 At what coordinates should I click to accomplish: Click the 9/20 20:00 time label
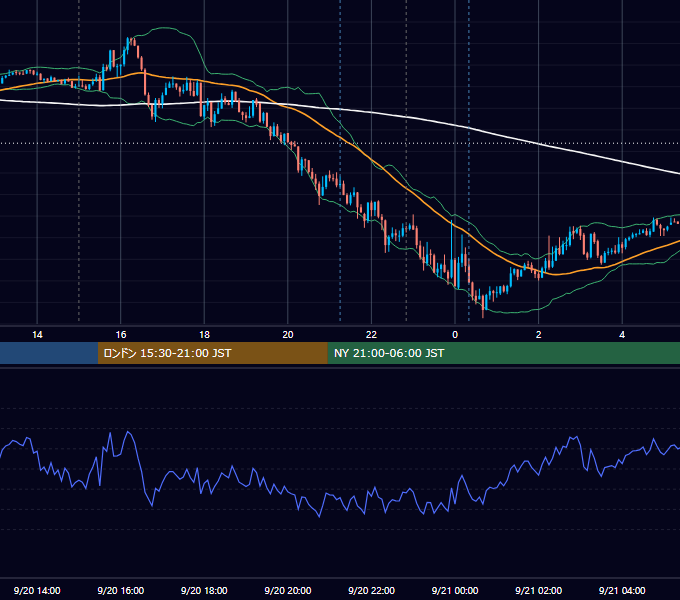(288, 590)
